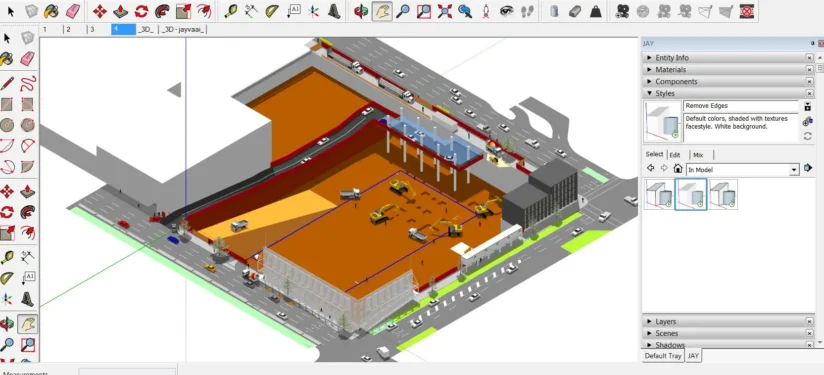Select Tape Measure in the top toolbar

[x=231, y=11]
